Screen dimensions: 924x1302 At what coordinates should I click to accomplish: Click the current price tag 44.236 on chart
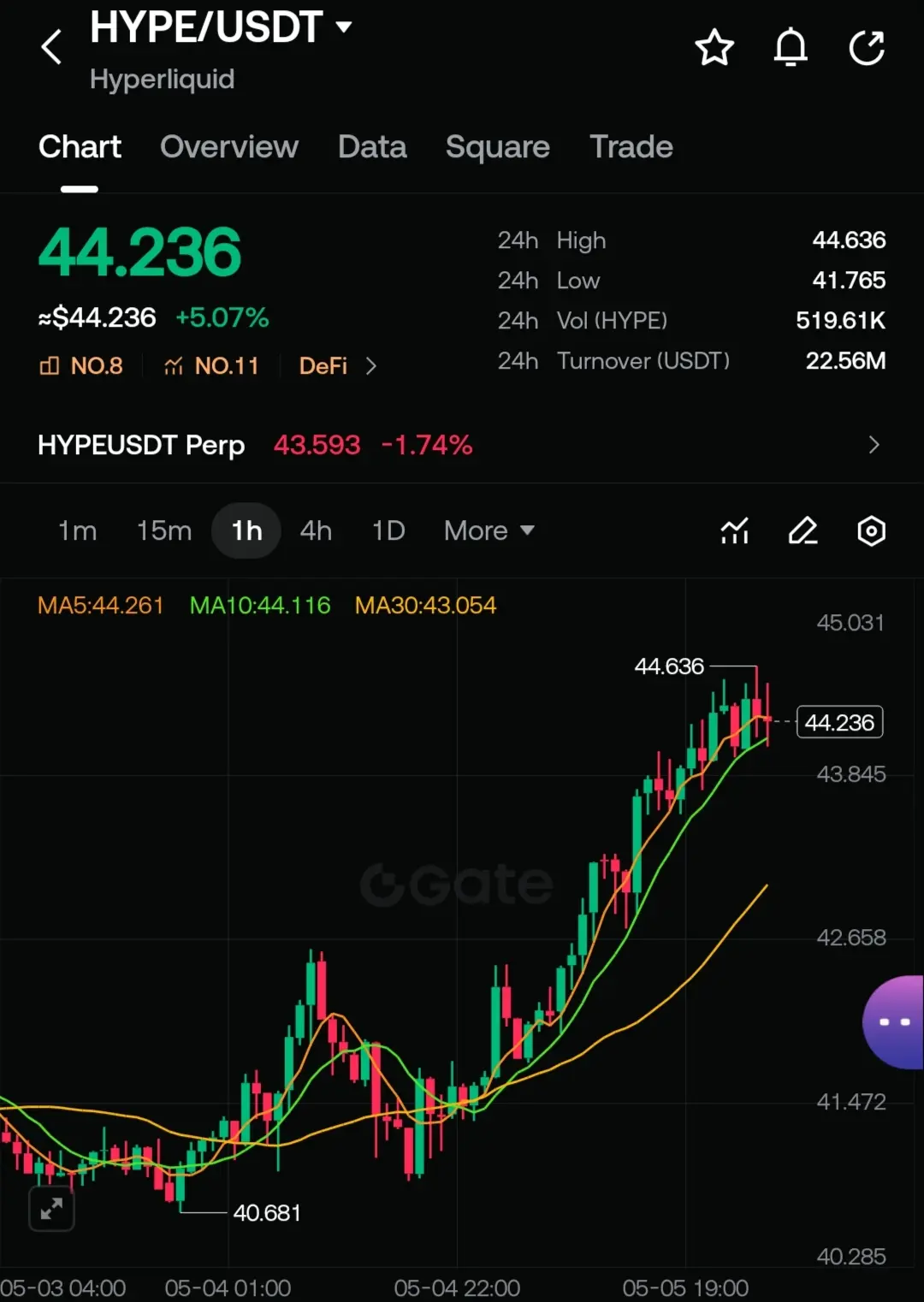pyautogui.click(x=839, y=723)
